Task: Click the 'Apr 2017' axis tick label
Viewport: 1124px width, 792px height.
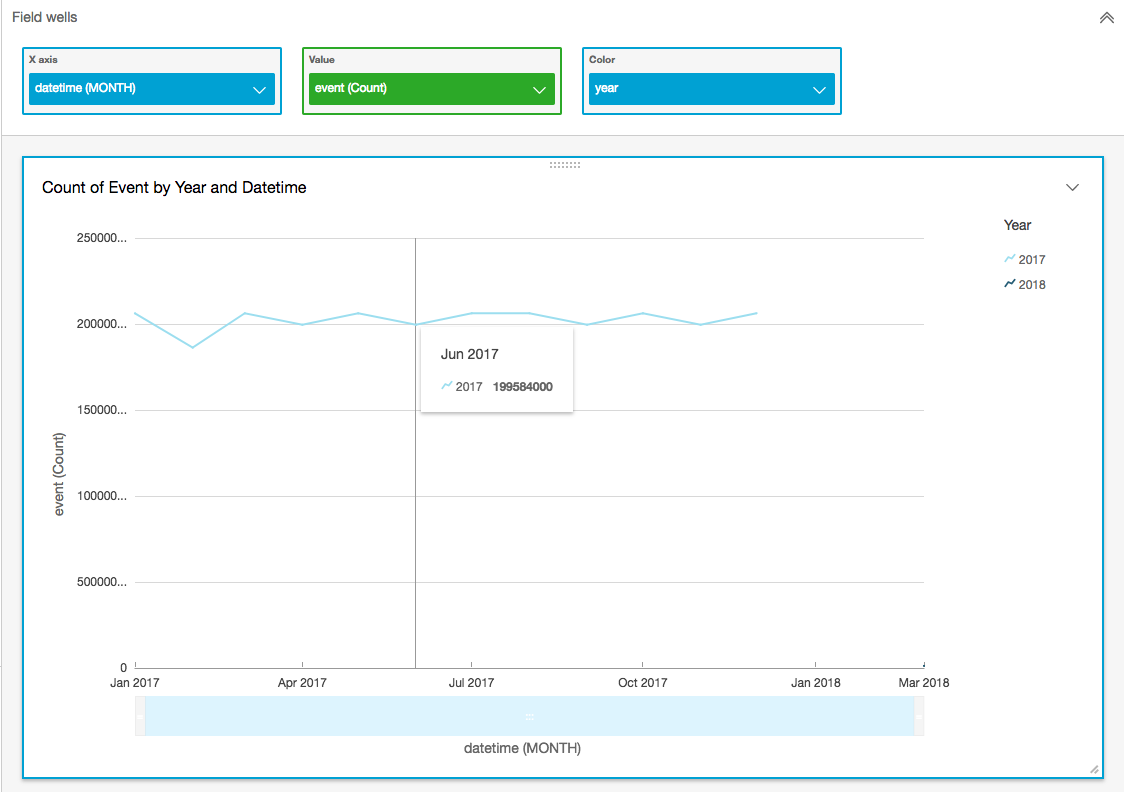Action: [302, 683]
